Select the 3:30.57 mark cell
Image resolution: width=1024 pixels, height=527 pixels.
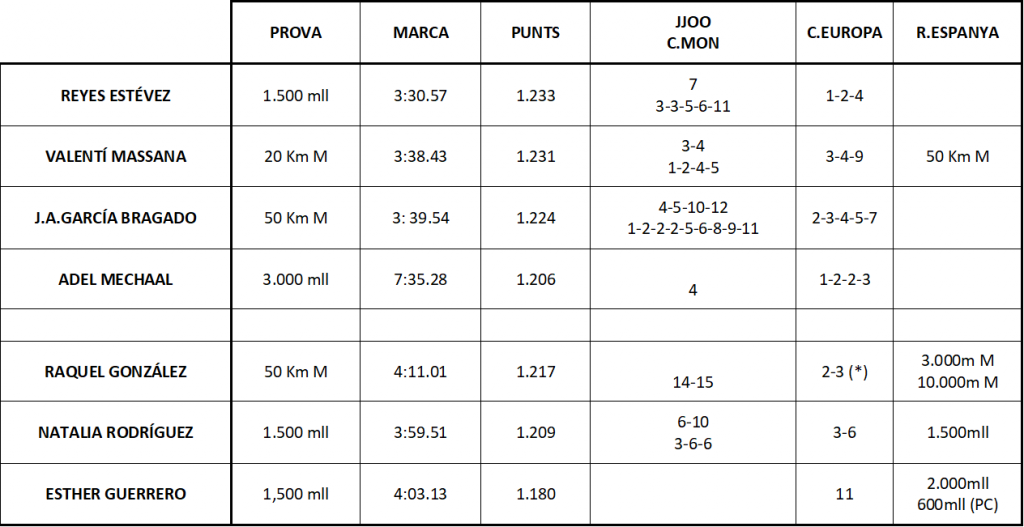coord(421,95)
